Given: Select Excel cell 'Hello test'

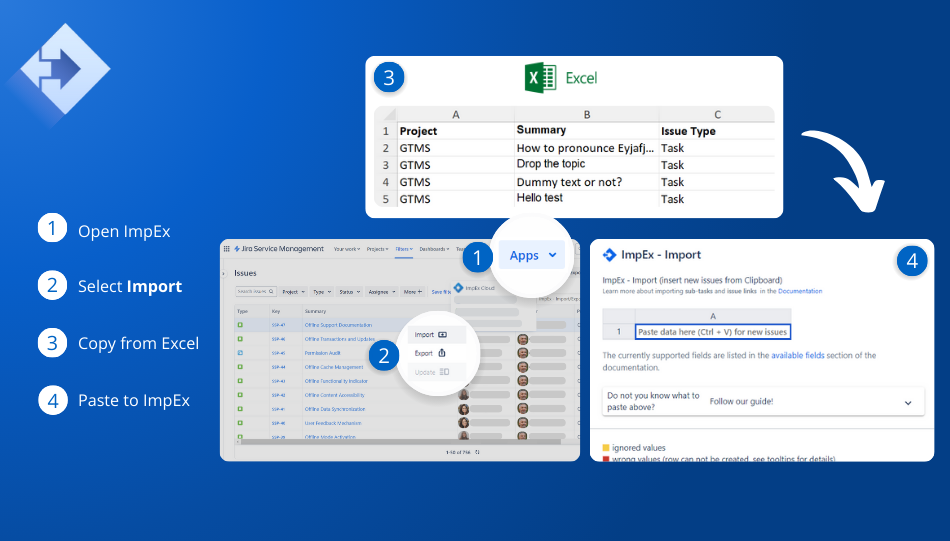Looking at the screenshot, I should [x=586, y=198].
